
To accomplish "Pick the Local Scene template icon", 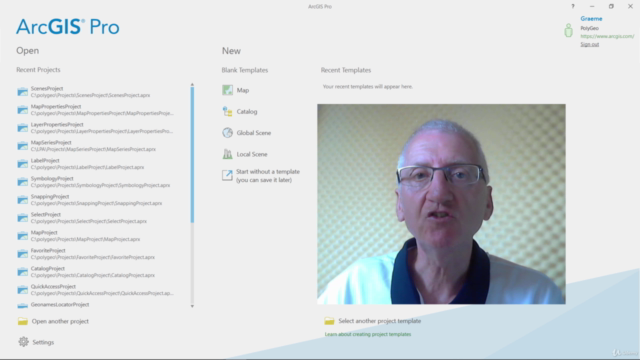I will coord(227,154).
